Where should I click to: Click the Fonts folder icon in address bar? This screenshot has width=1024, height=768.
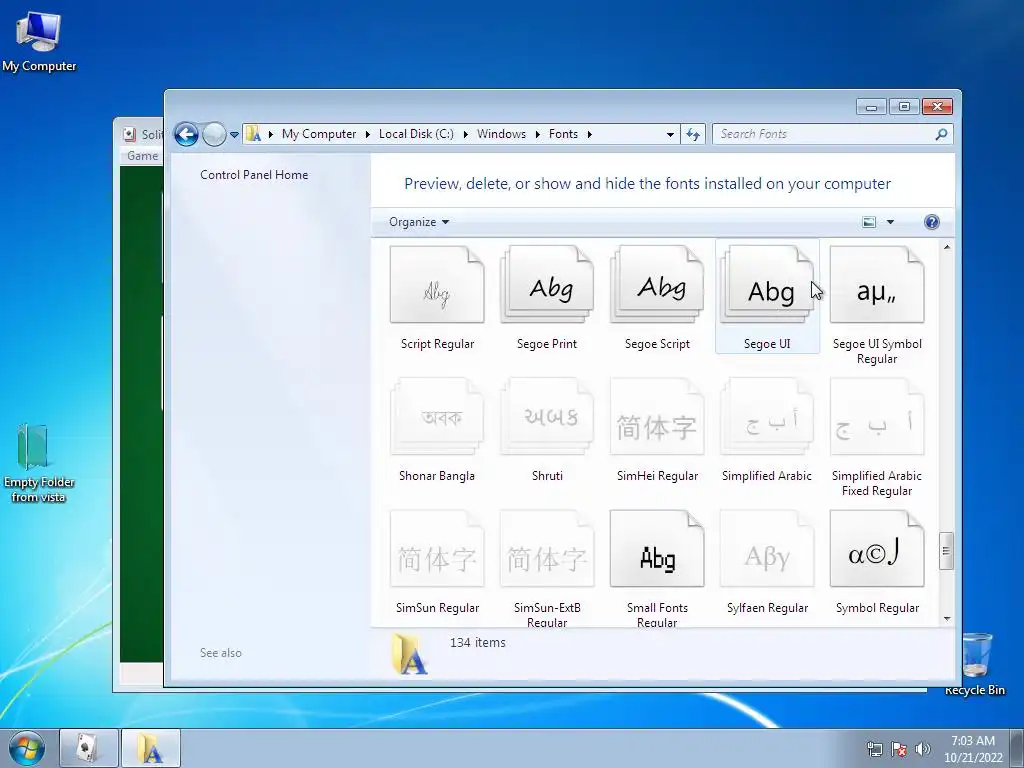pos(253,135)
